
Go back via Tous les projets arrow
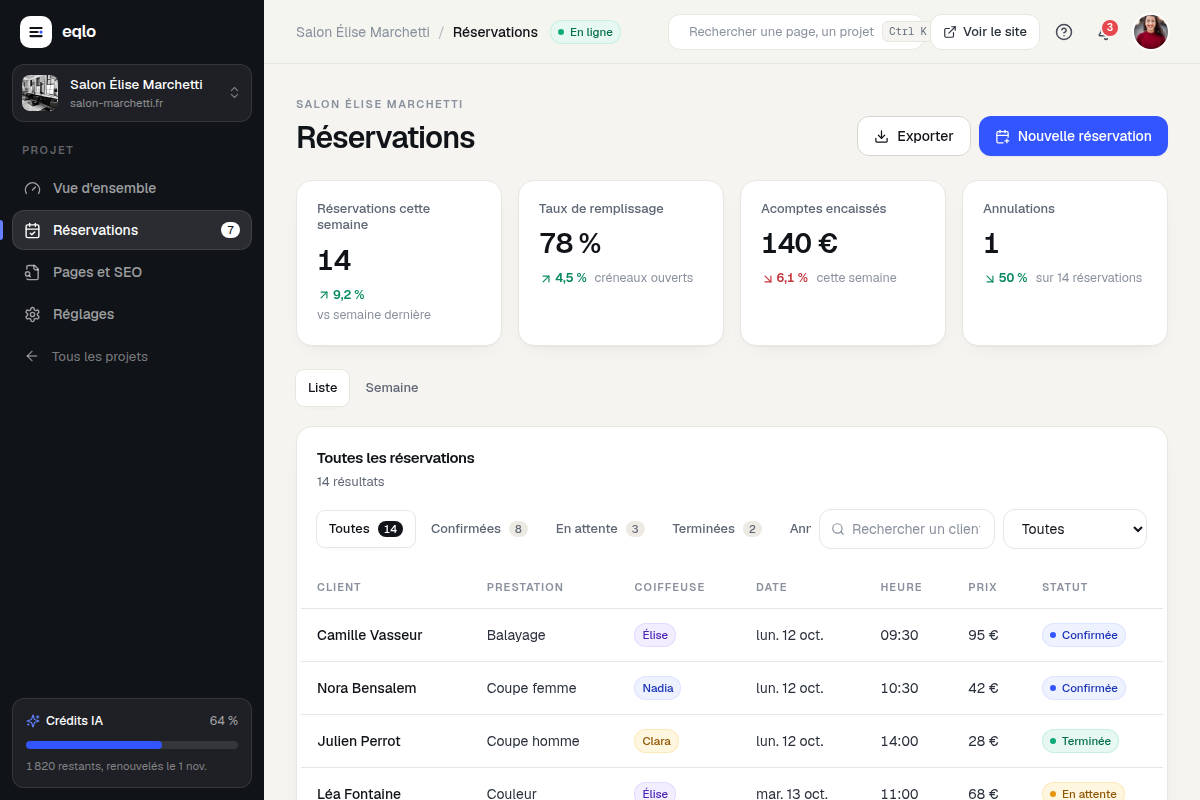[32, 356]
